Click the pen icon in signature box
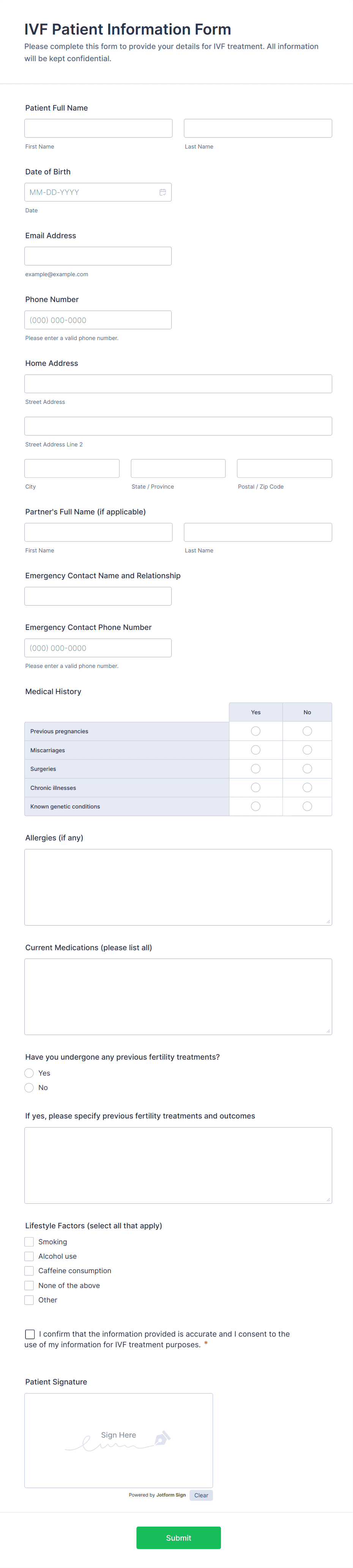The width and height of the screenshot is (353, 1568). pos(161,1438)
